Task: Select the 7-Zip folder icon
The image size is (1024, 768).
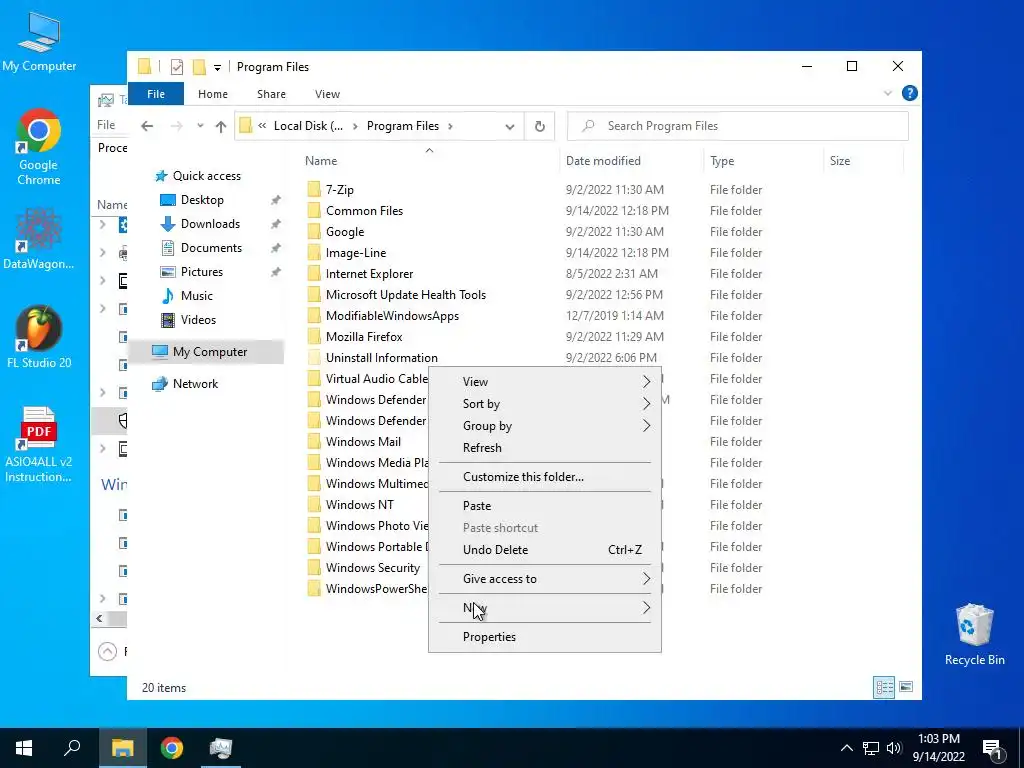Action: 314,189
